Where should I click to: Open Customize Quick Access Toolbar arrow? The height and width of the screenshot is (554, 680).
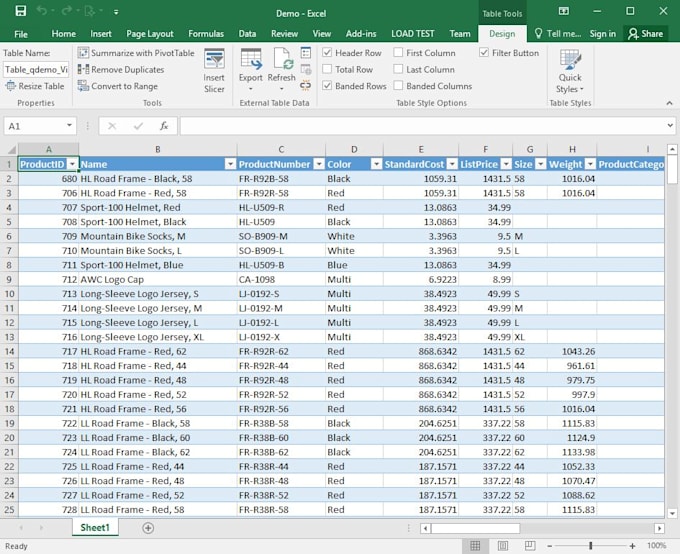coord(116,12)
